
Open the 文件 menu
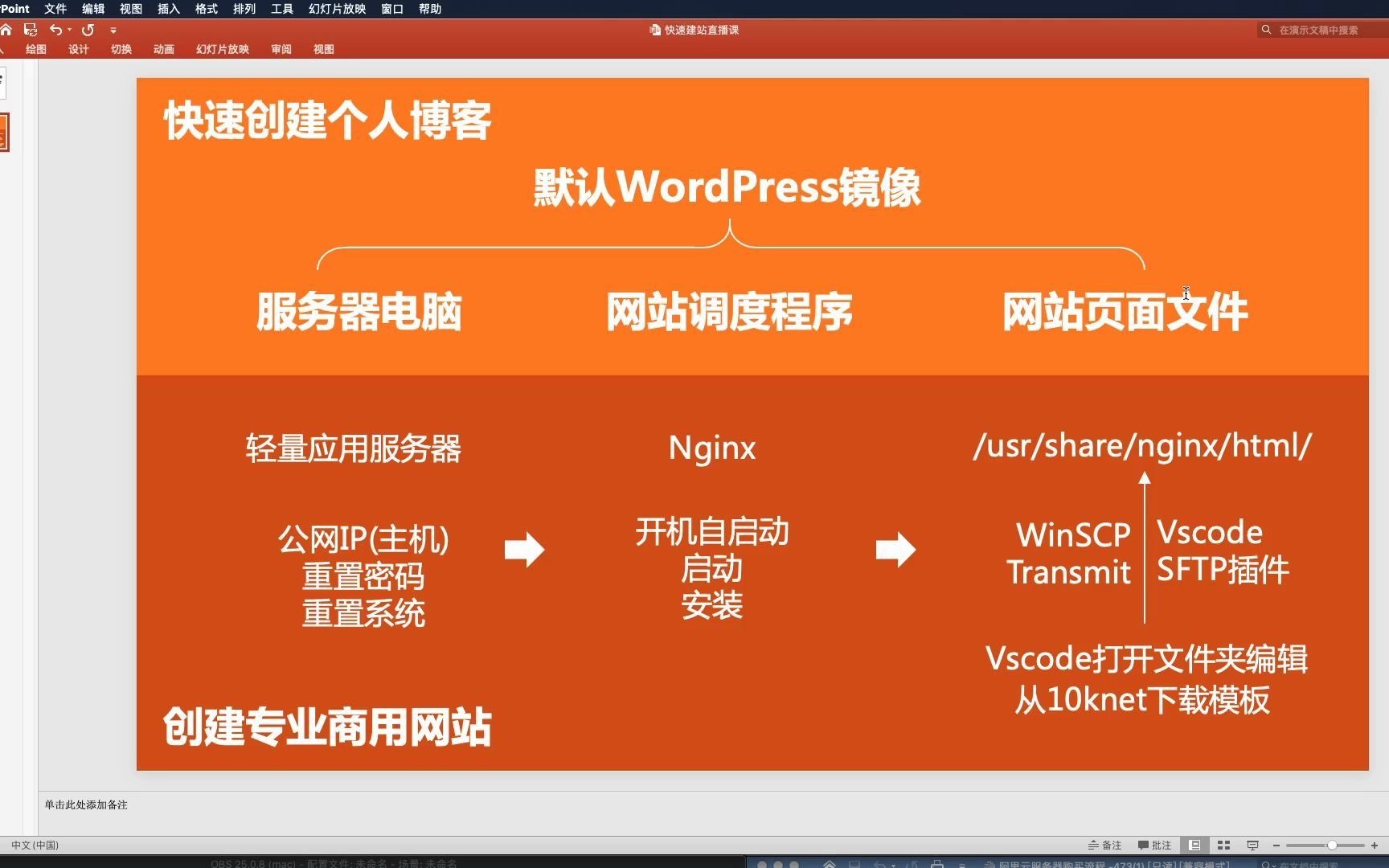pos(55,9)
